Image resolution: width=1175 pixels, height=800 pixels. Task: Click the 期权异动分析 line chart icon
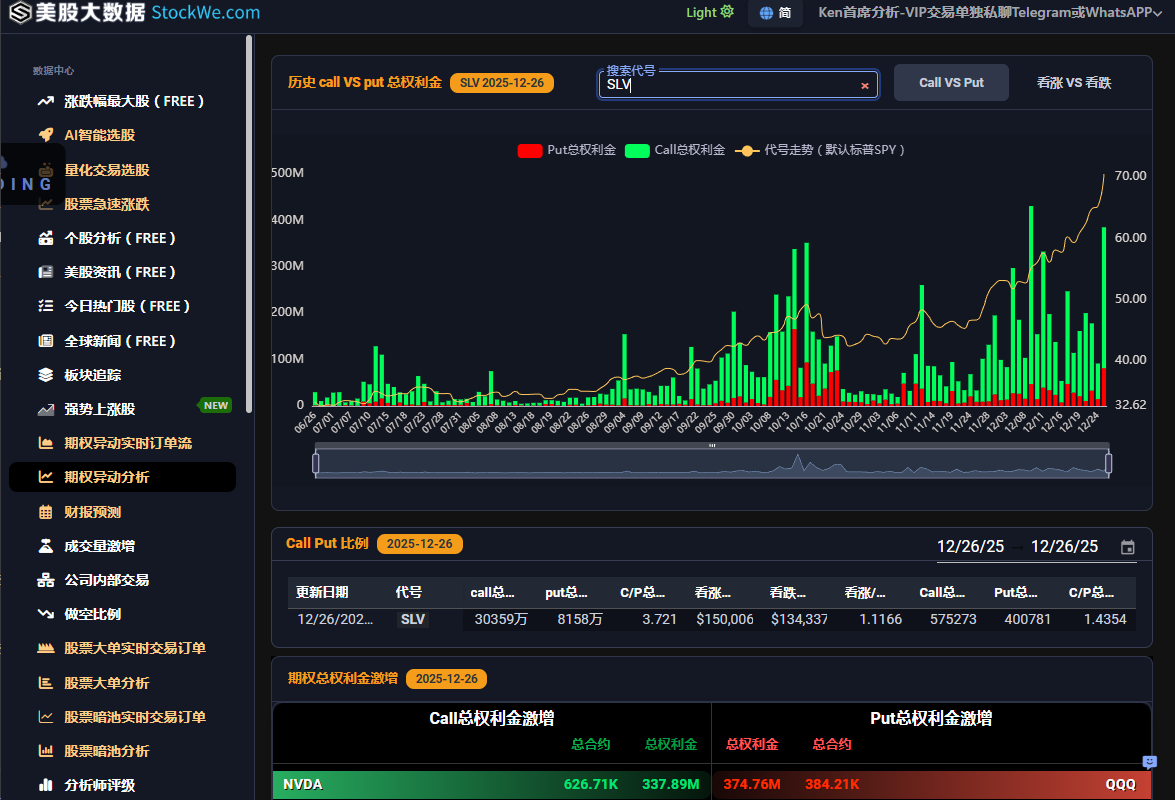tap(46, 477)
